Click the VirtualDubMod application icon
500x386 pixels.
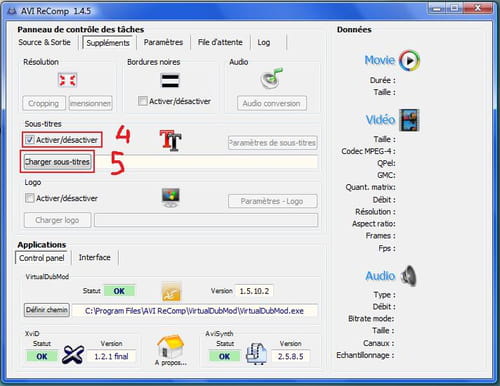[171, 292]
